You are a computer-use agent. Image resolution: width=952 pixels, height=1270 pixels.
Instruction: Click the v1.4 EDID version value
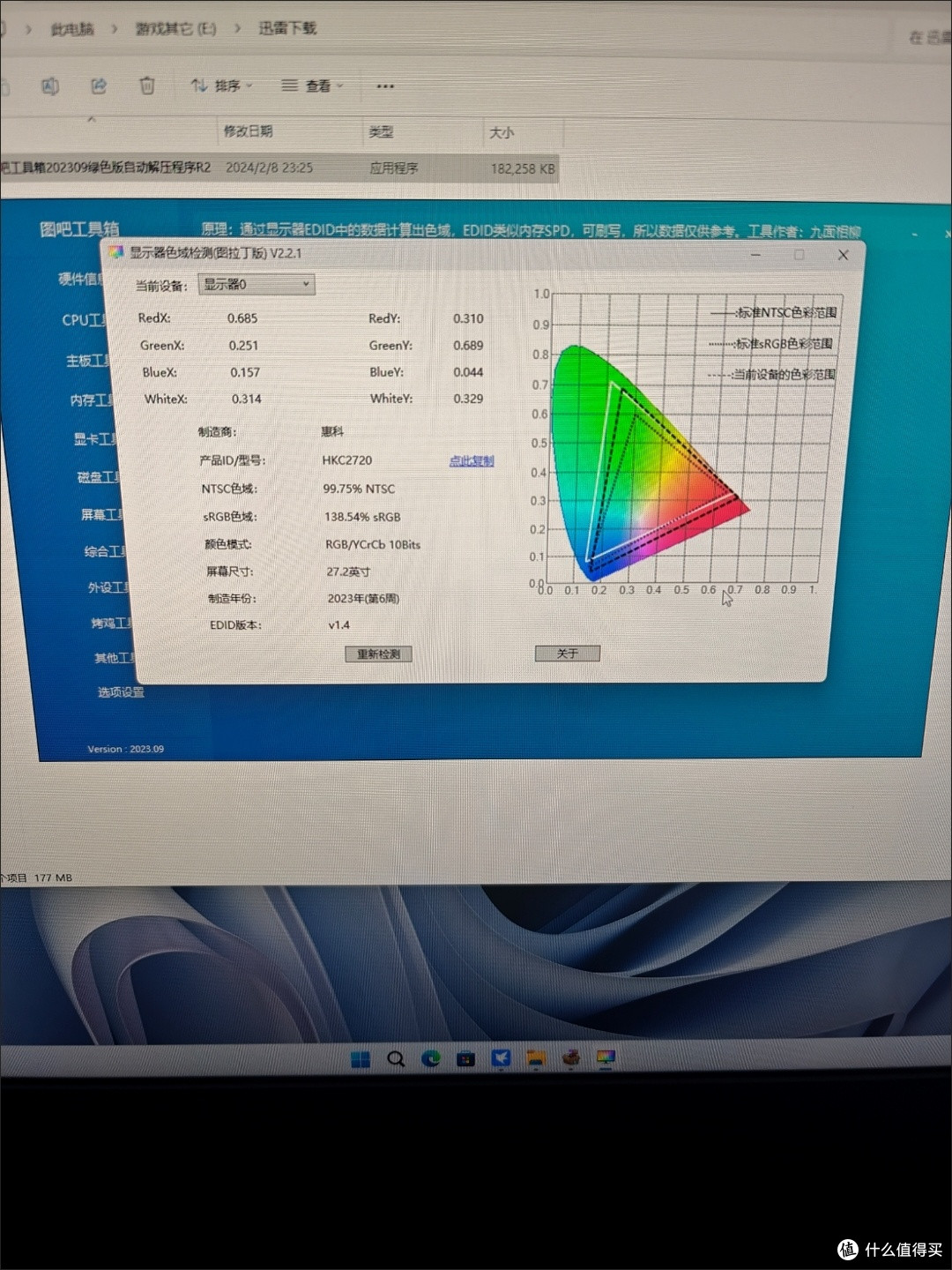point(339,625)
